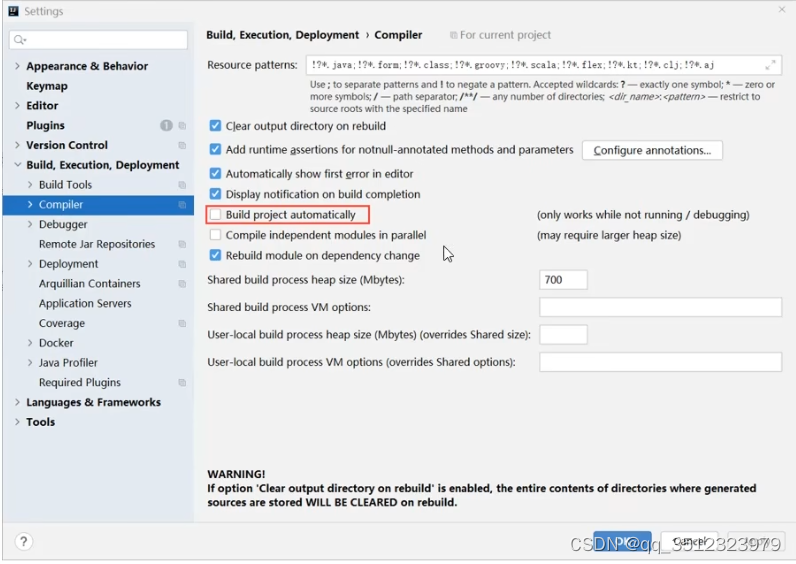Select Keymap in the settings tree

[47, 86]
